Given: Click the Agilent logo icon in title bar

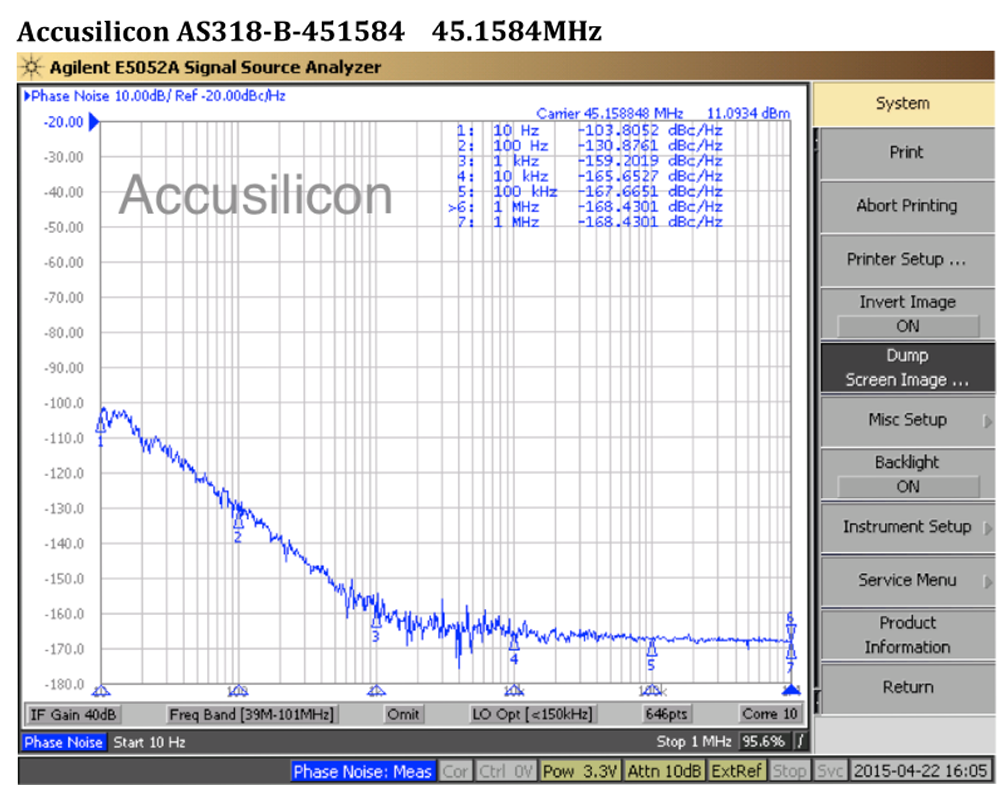Looking at the screenshot, I should [31, 67].
